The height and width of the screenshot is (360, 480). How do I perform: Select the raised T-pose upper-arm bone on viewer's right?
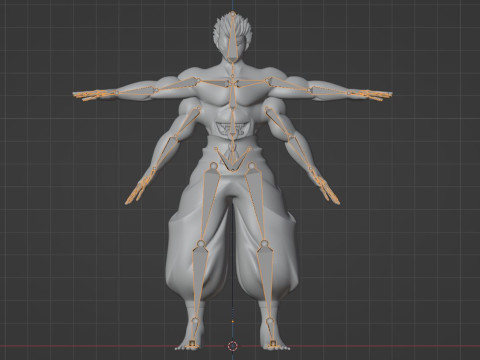pos(288,84)
